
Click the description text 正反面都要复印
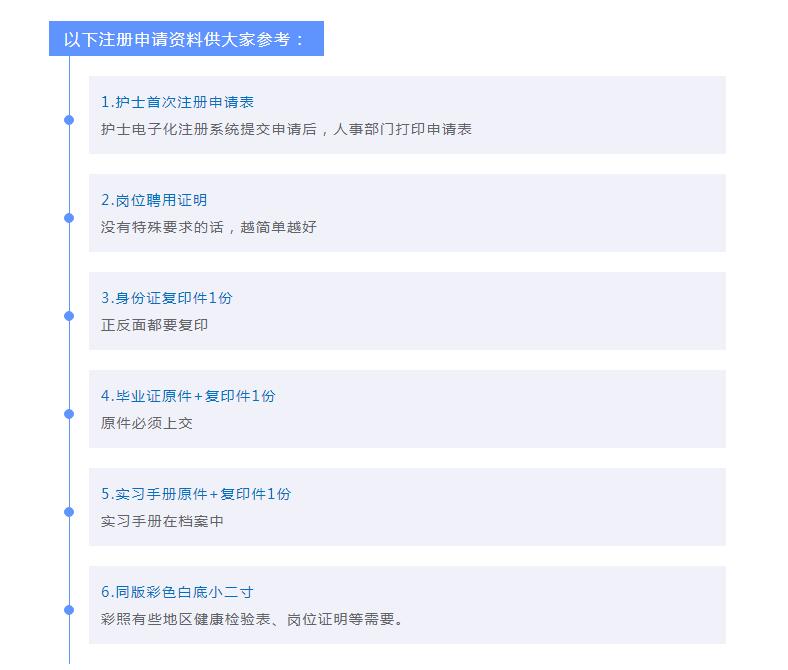(155, 325)
